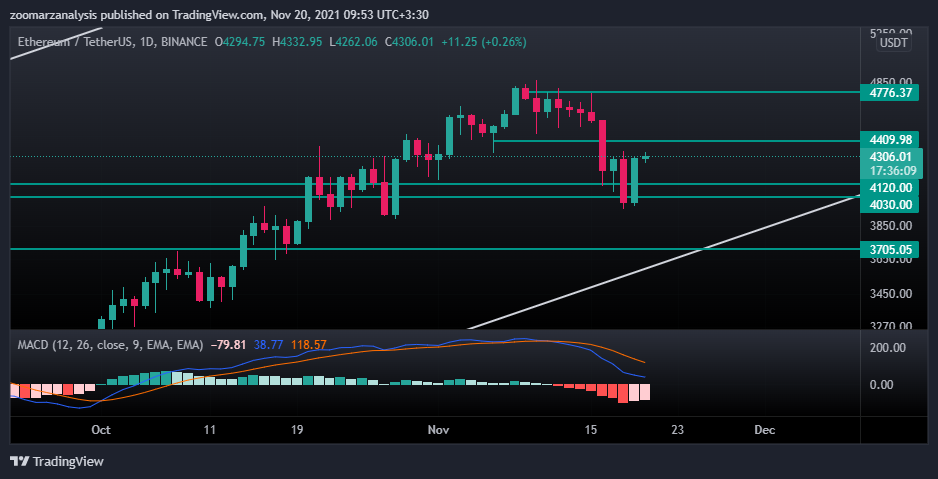Click the MACD indicator legend
The height and width of the screenshot is (479, 938).
click(x=111, y=345)
